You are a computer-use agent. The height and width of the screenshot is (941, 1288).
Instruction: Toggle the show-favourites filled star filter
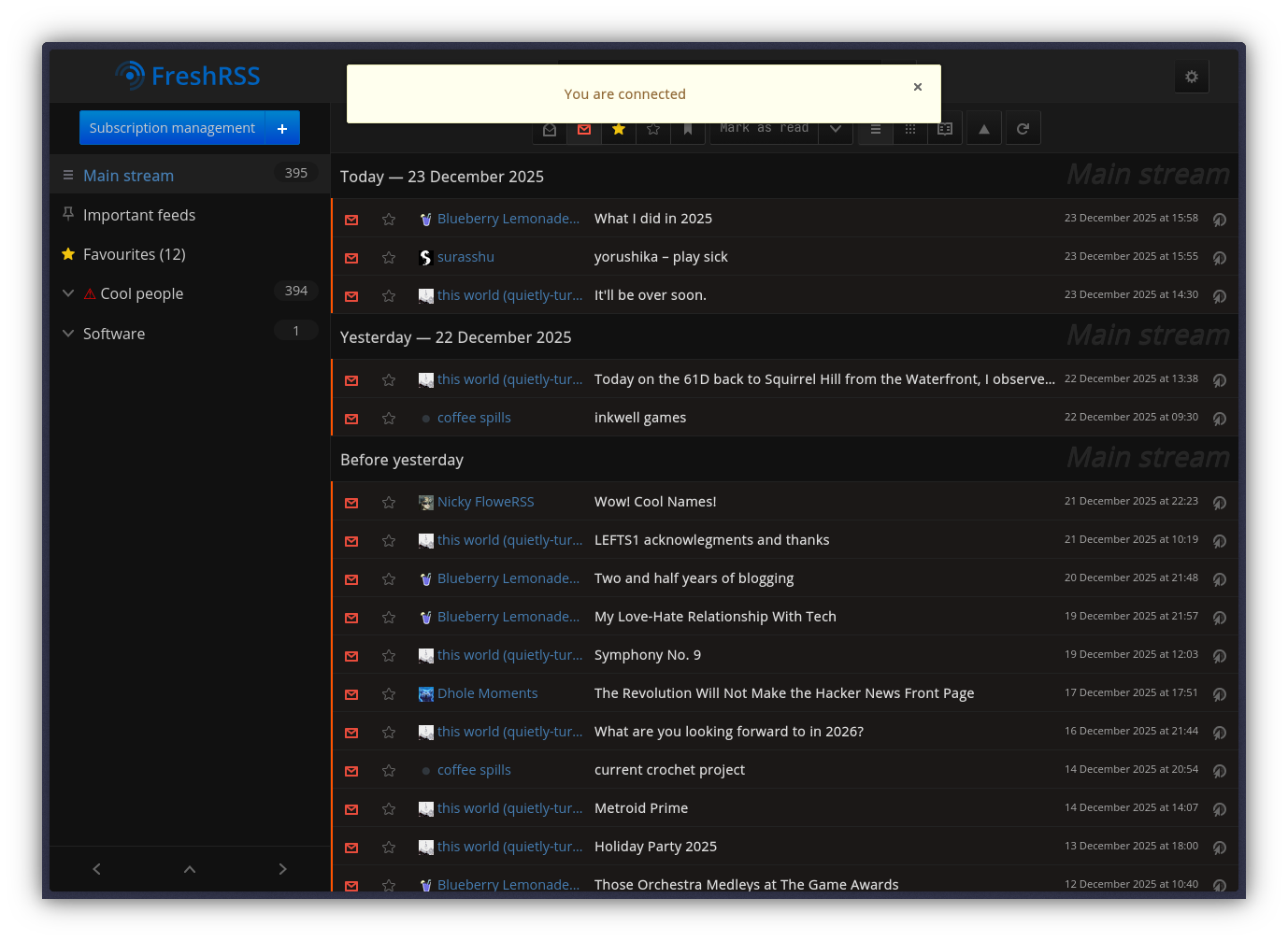point(619,129)
